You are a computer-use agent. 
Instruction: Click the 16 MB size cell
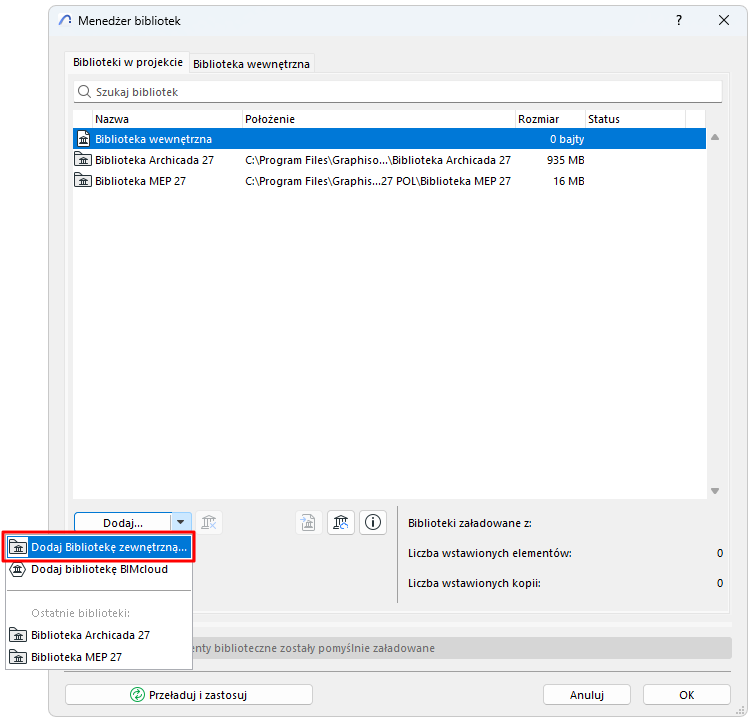click(569, 181)
